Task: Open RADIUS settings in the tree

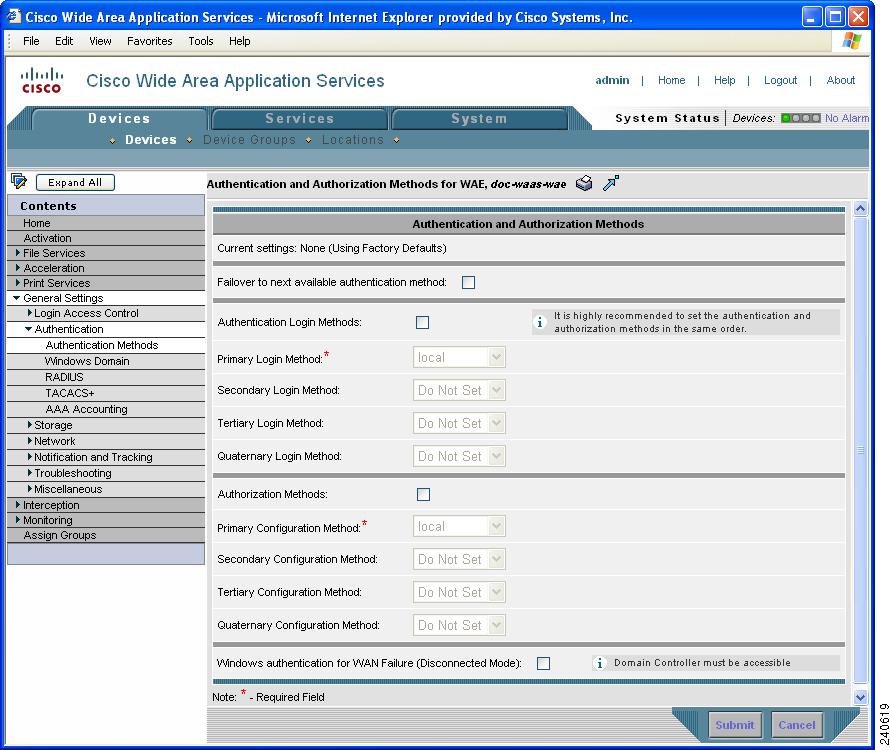Action: (x=64, y=377)
